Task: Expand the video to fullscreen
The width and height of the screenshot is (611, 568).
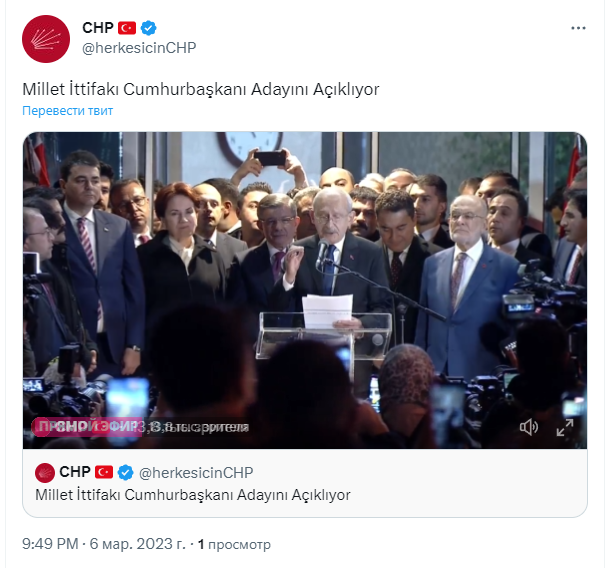Action: (x=565, y=427)
